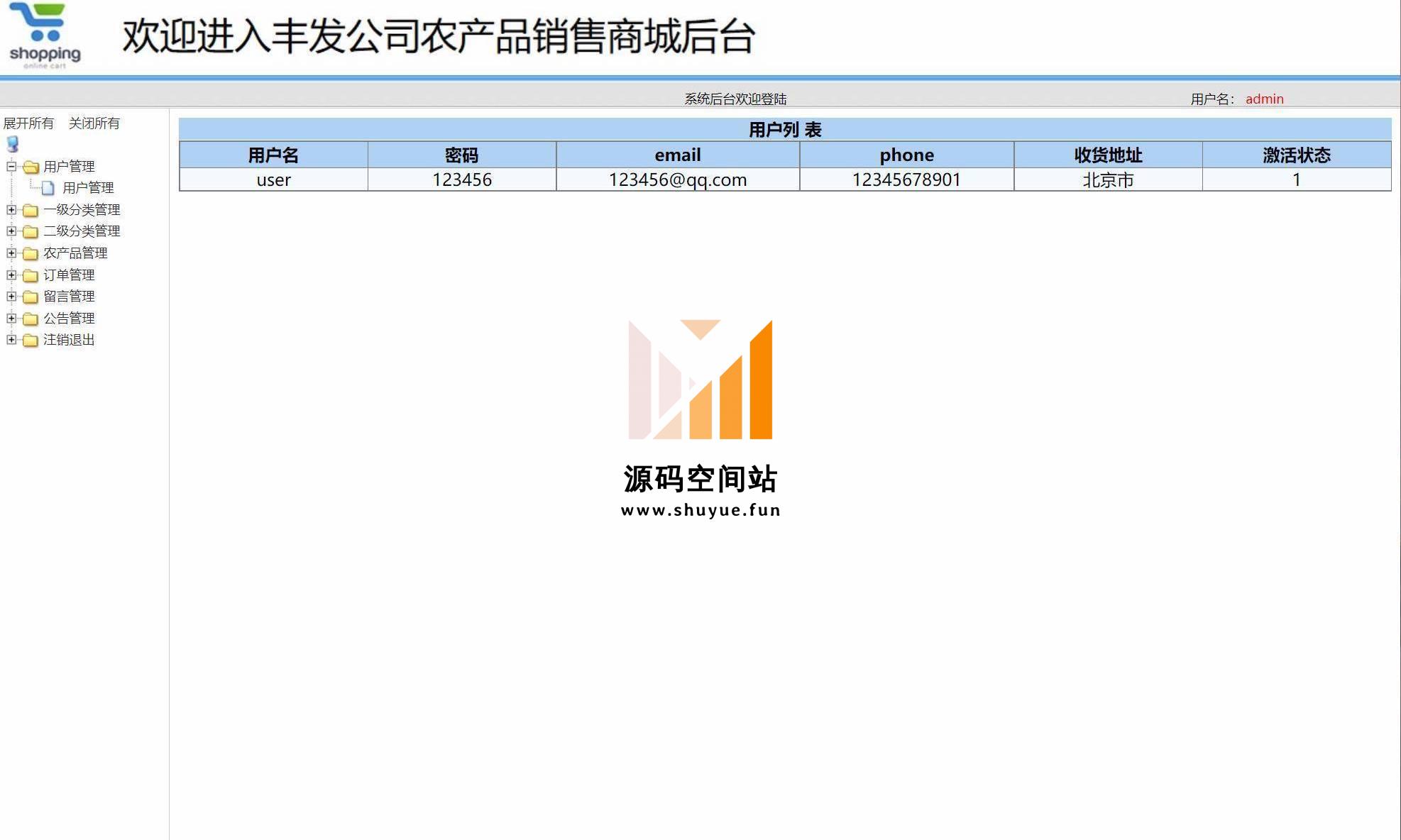Click the 欢迎进入丰发公司农产品销售商城后台 heading

(x=439, y=36)
